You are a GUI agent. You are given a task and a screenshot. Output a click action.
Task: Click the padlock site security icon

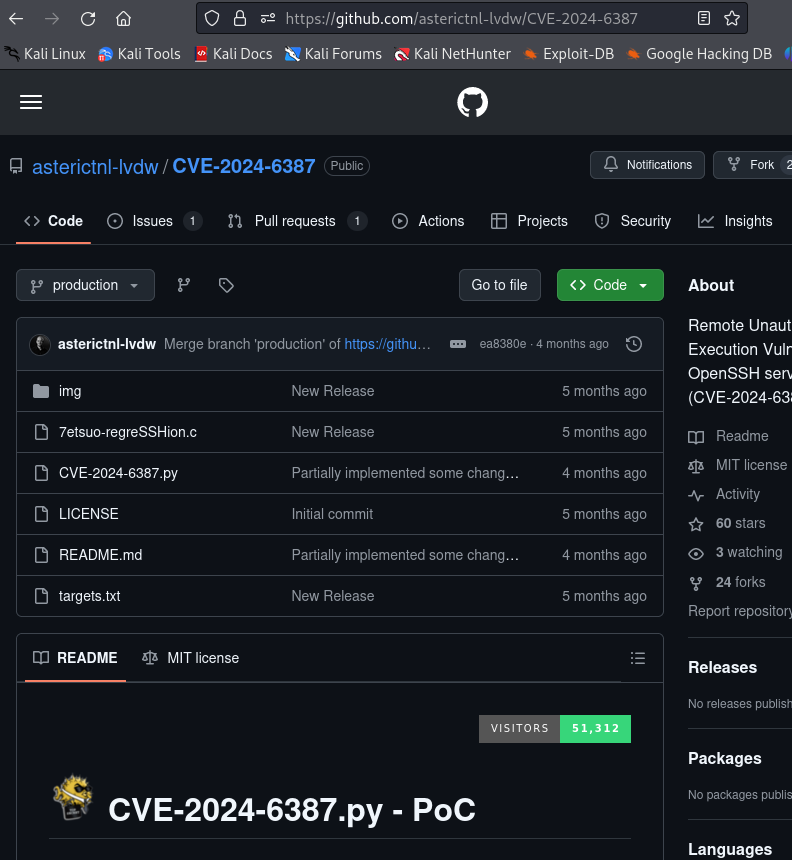click(x=240, y=19)
